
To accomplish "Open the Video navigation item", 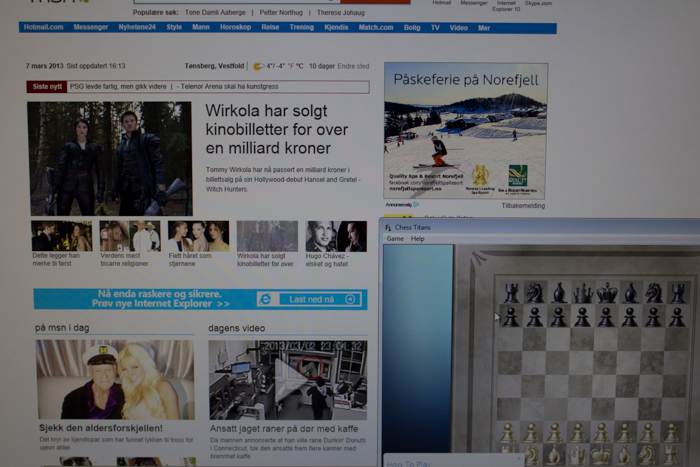I will (458, 28).
